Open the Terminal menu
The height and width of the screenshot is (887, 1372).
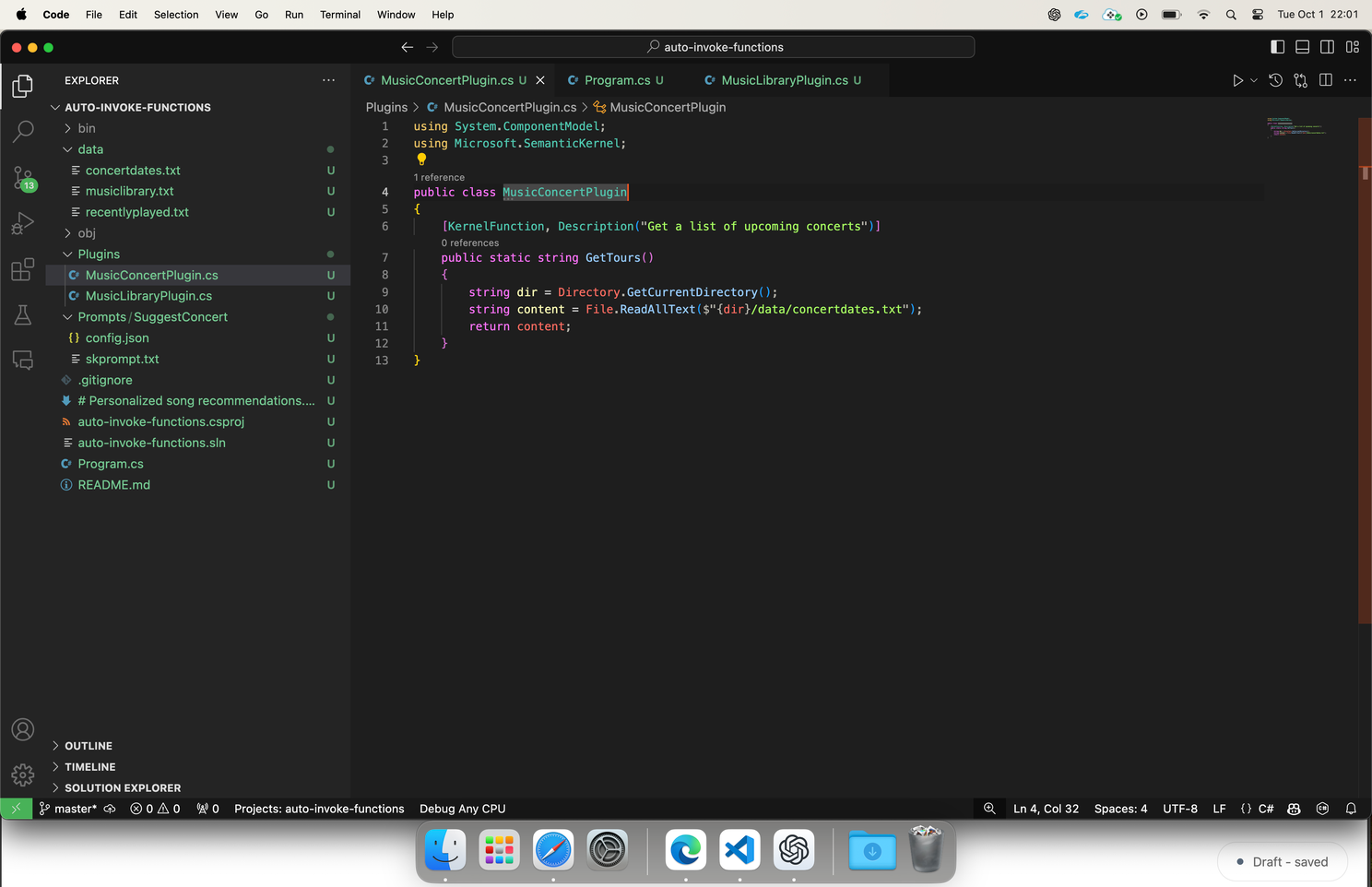[340, 15]
